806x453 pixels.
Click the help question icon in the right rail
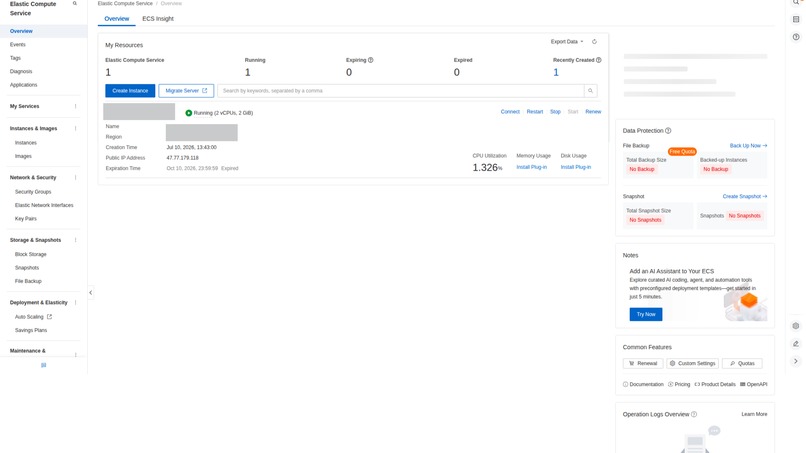click(x=796, y=37)
